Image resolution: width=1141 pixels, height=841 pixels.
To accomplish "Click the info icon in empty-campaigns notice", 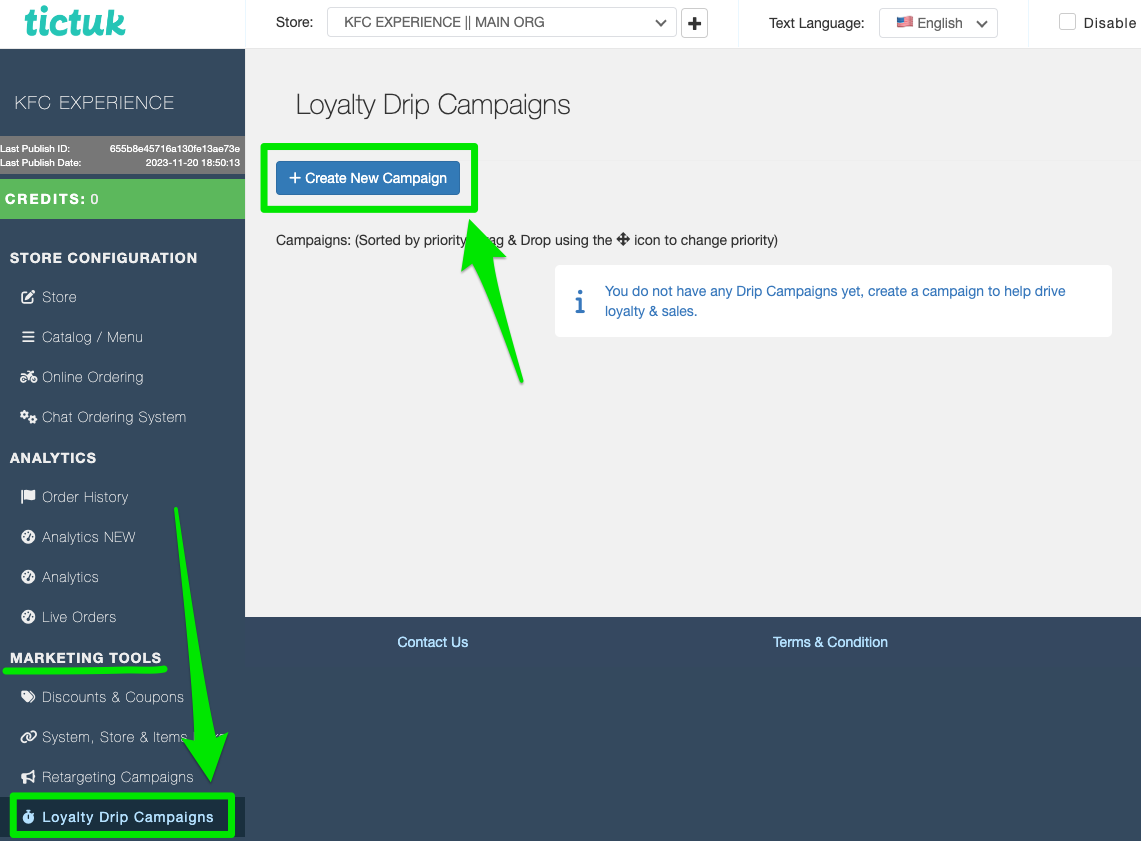I will pyautogui.click(x=580, y=301).
